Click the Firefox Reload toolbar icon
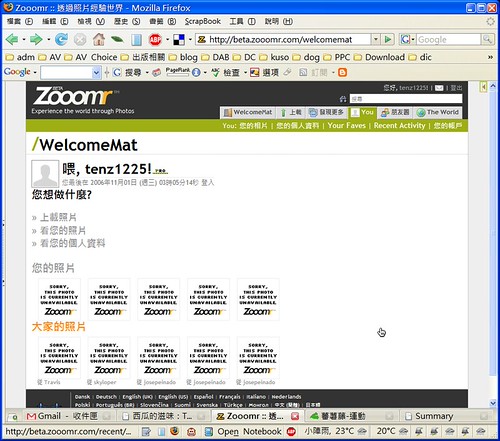 click(x=61, y=40)
